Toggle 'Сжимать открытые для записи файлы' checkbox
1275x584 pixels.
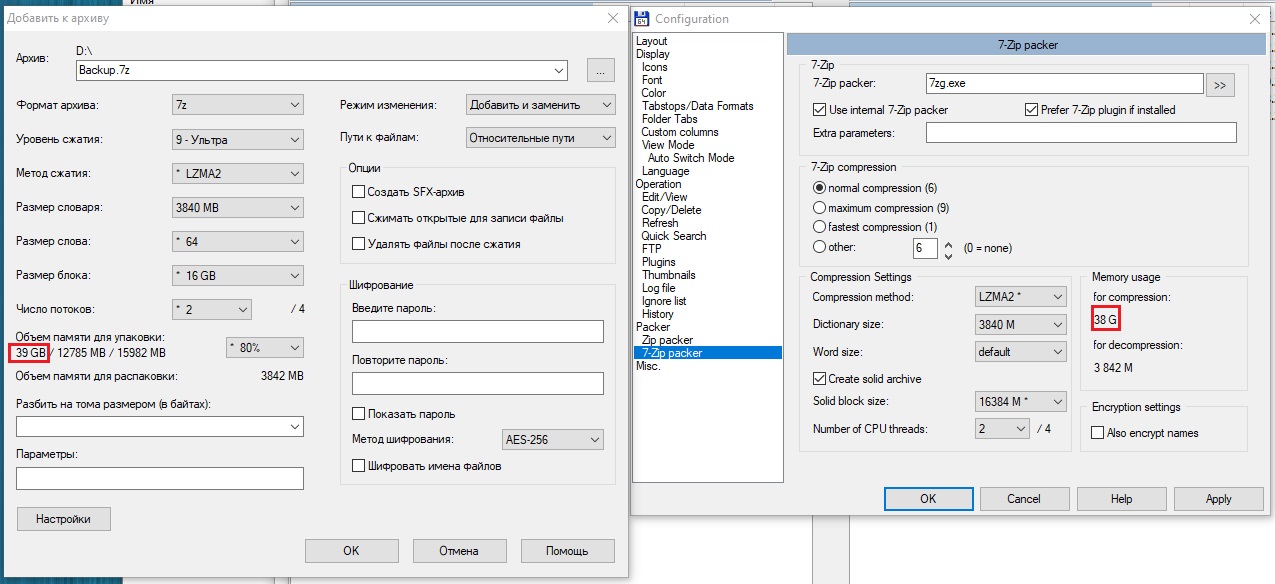pyautogui.click(x=358, y=218)
